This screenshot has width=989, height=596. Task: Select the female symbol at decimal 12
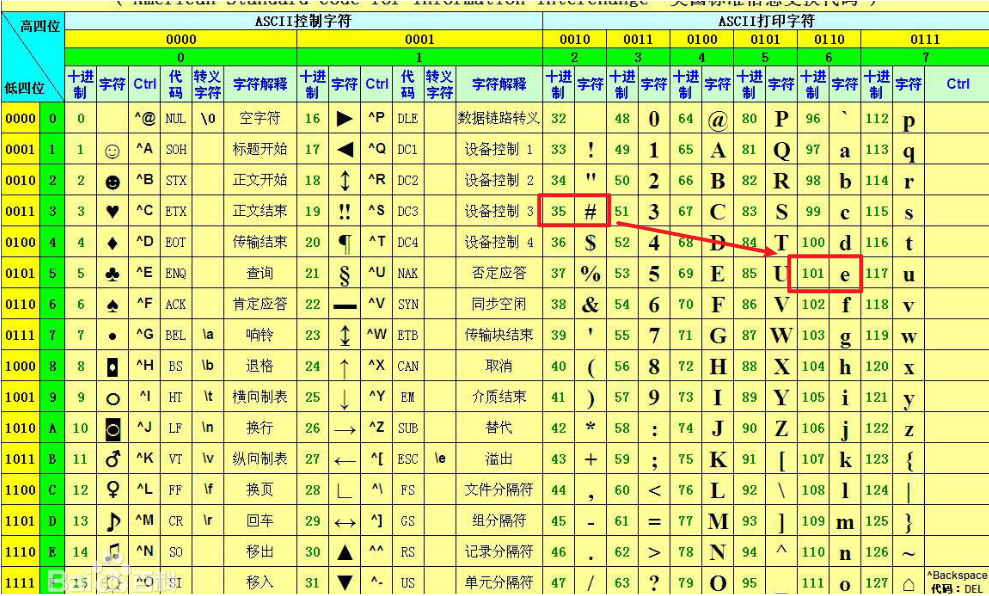point(112,488)
